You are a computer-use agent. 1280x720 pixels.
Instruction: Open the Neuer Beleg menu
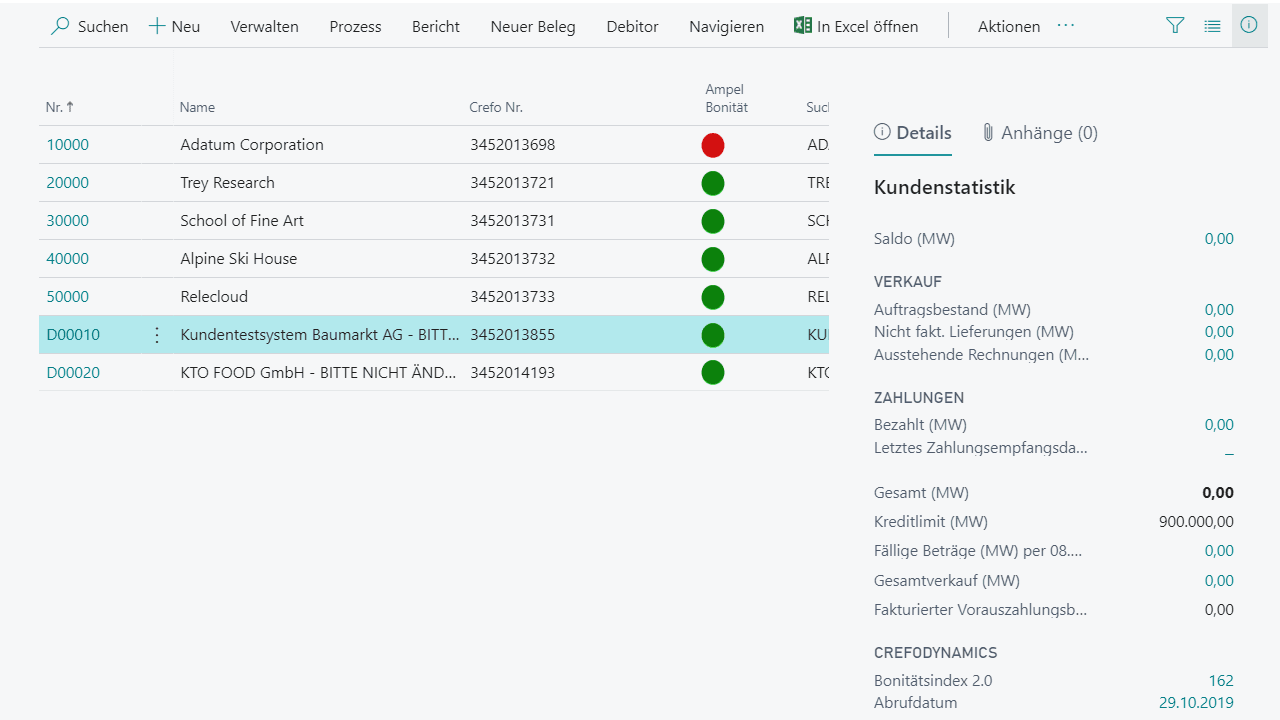(533, 27)
